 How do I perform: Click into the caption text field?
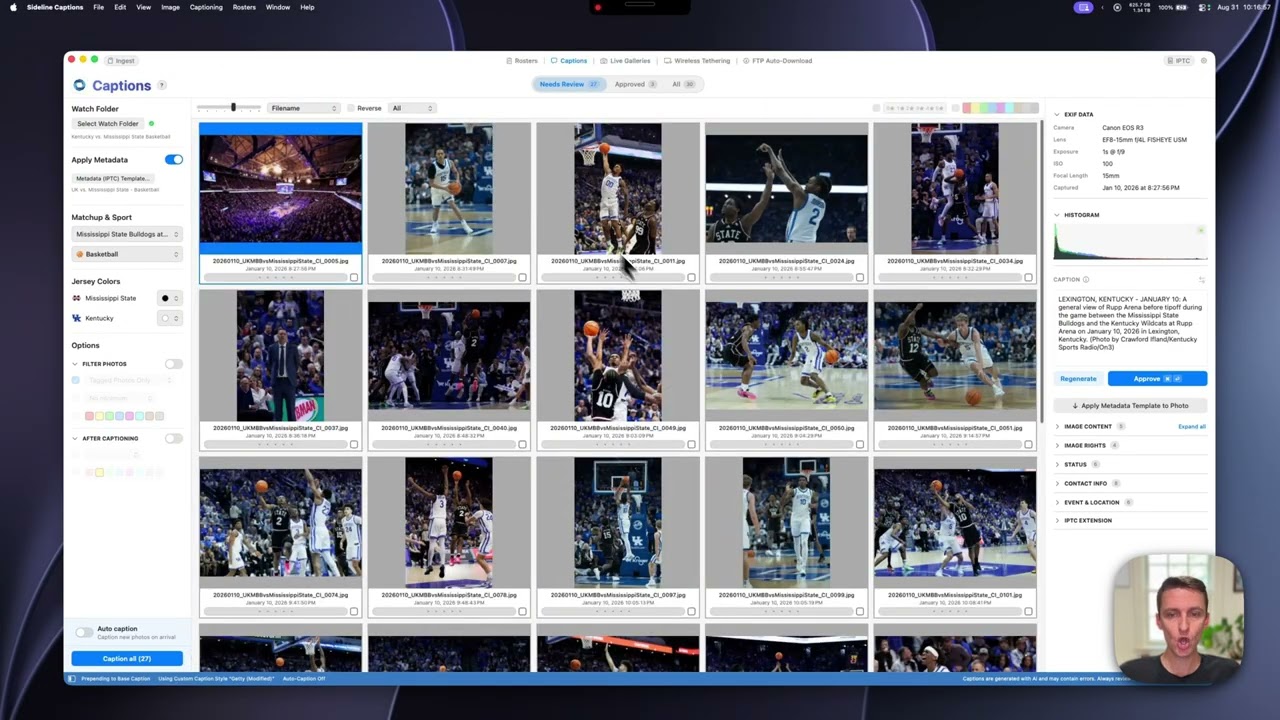pos(1130,326)
